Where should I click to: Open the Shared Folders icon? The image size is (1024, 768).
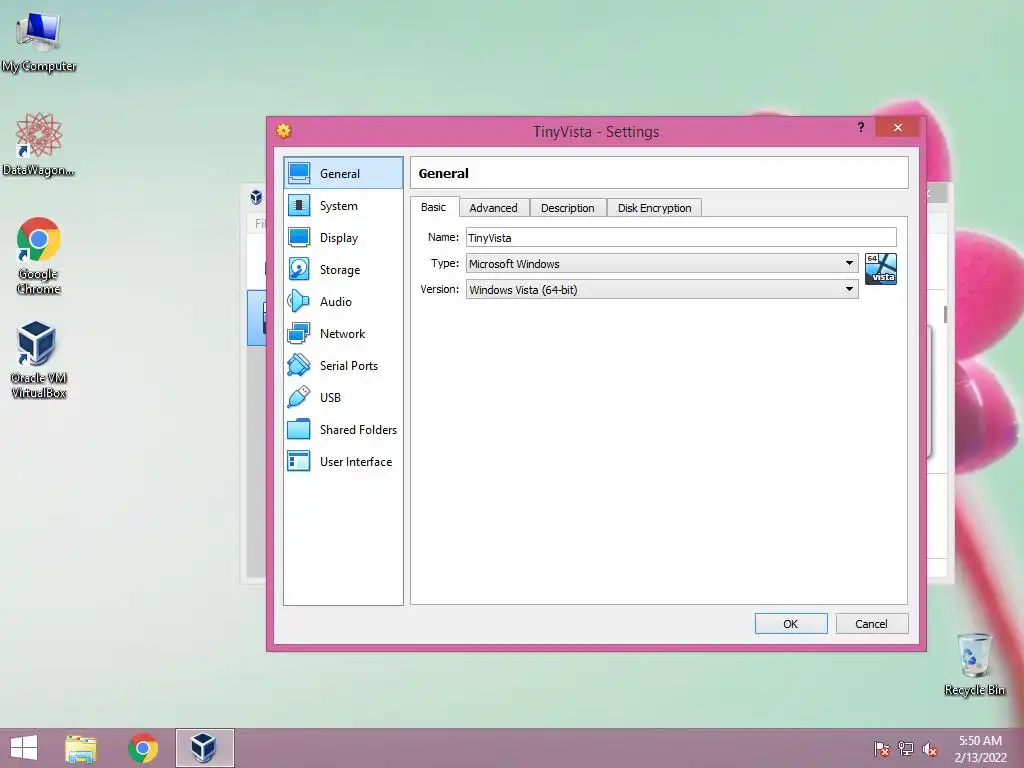tap(299, 429)
